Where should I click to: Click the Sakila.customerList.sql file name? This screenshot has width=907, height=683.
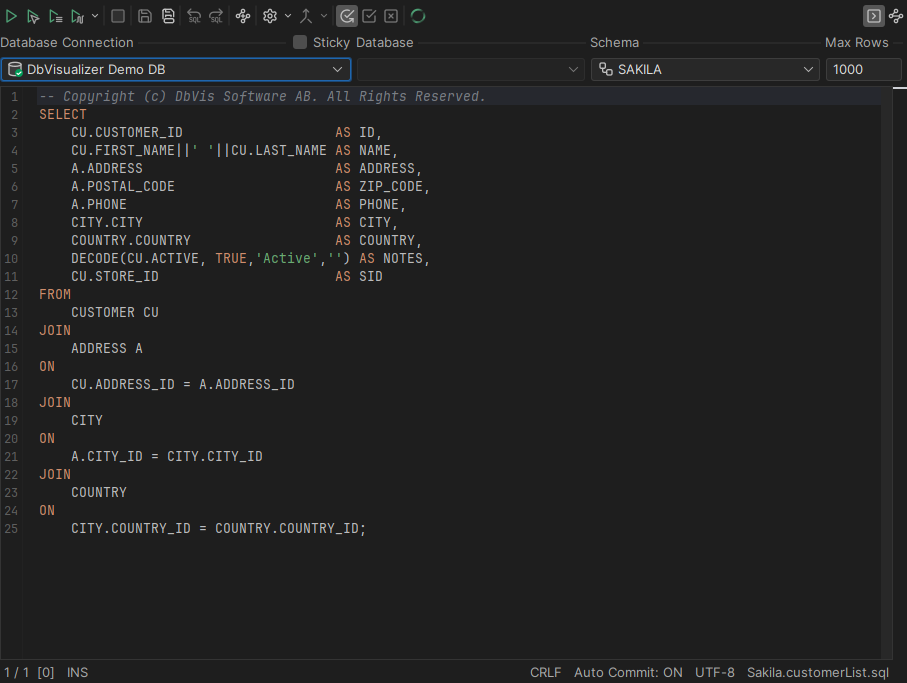click(818, 673)
